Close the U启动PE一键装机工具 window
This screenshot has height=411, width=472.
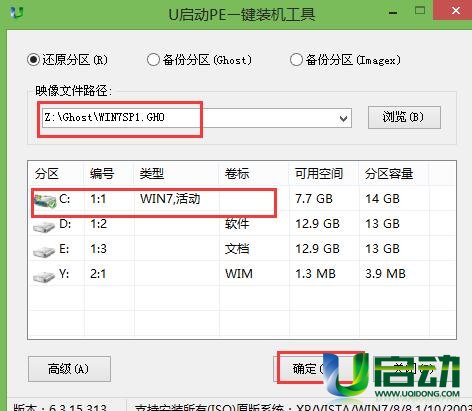455,11
